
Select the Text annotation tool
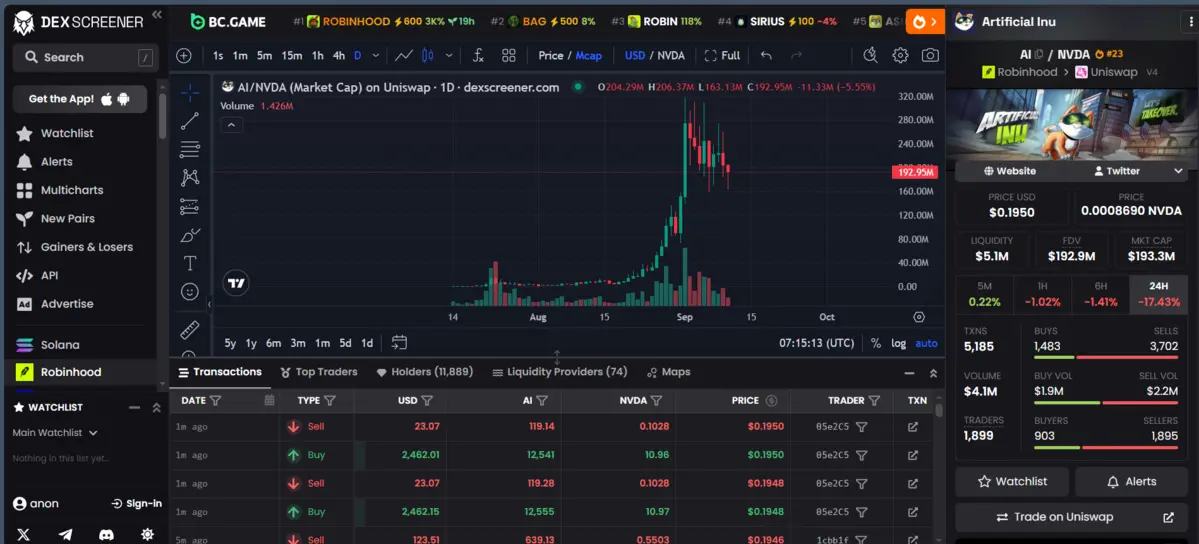(190, 263)
